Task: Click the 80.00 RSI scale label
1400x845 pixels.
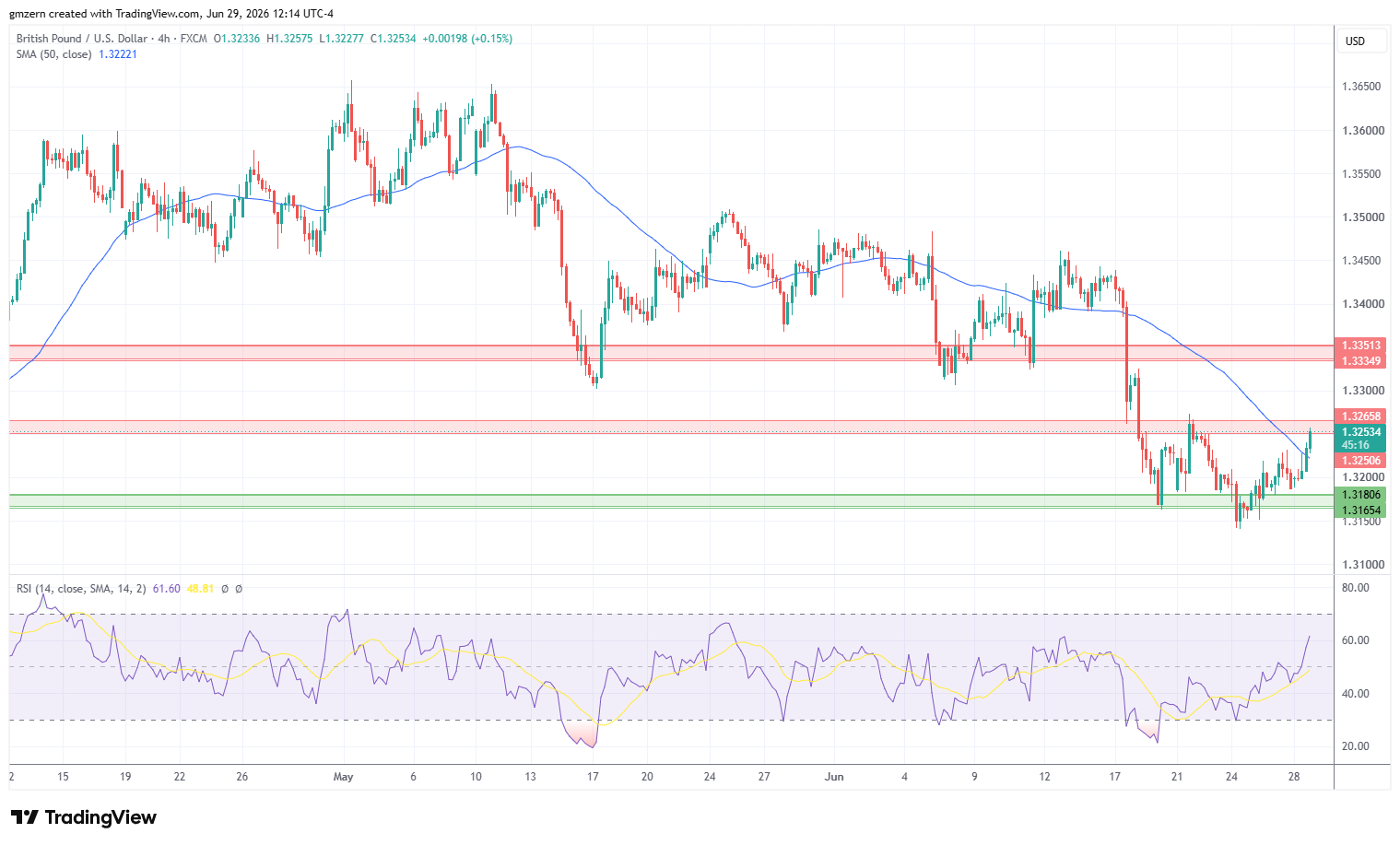Action: click(1356, 588)
